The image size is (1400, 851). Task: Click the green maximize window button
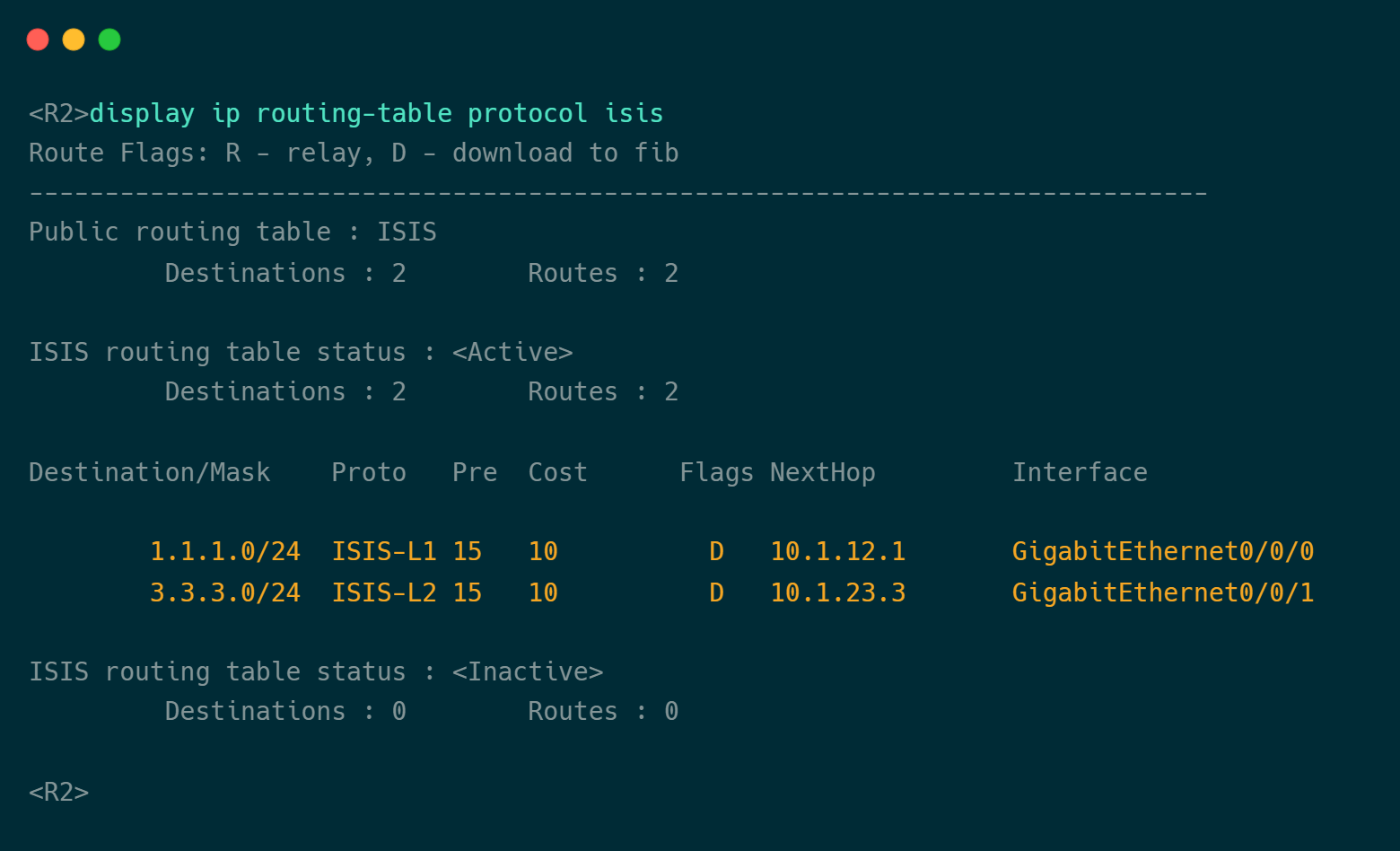pos(109,39)
